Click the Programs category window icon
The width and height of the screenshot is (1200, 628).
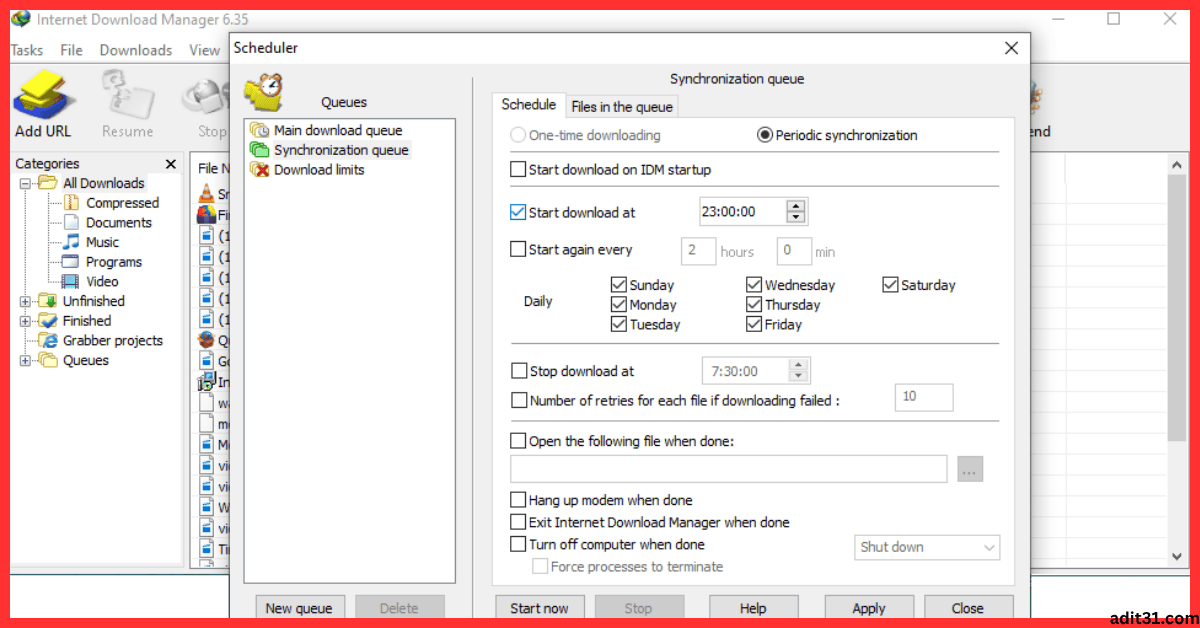pos(71,262)
